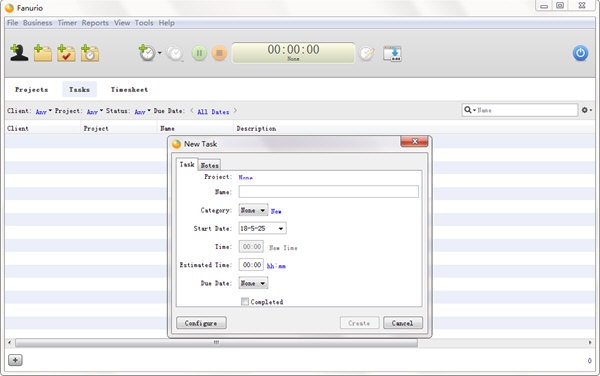This screenshot has height=376, width=600.
Task: Click the Create button
Action: [359, 323]
